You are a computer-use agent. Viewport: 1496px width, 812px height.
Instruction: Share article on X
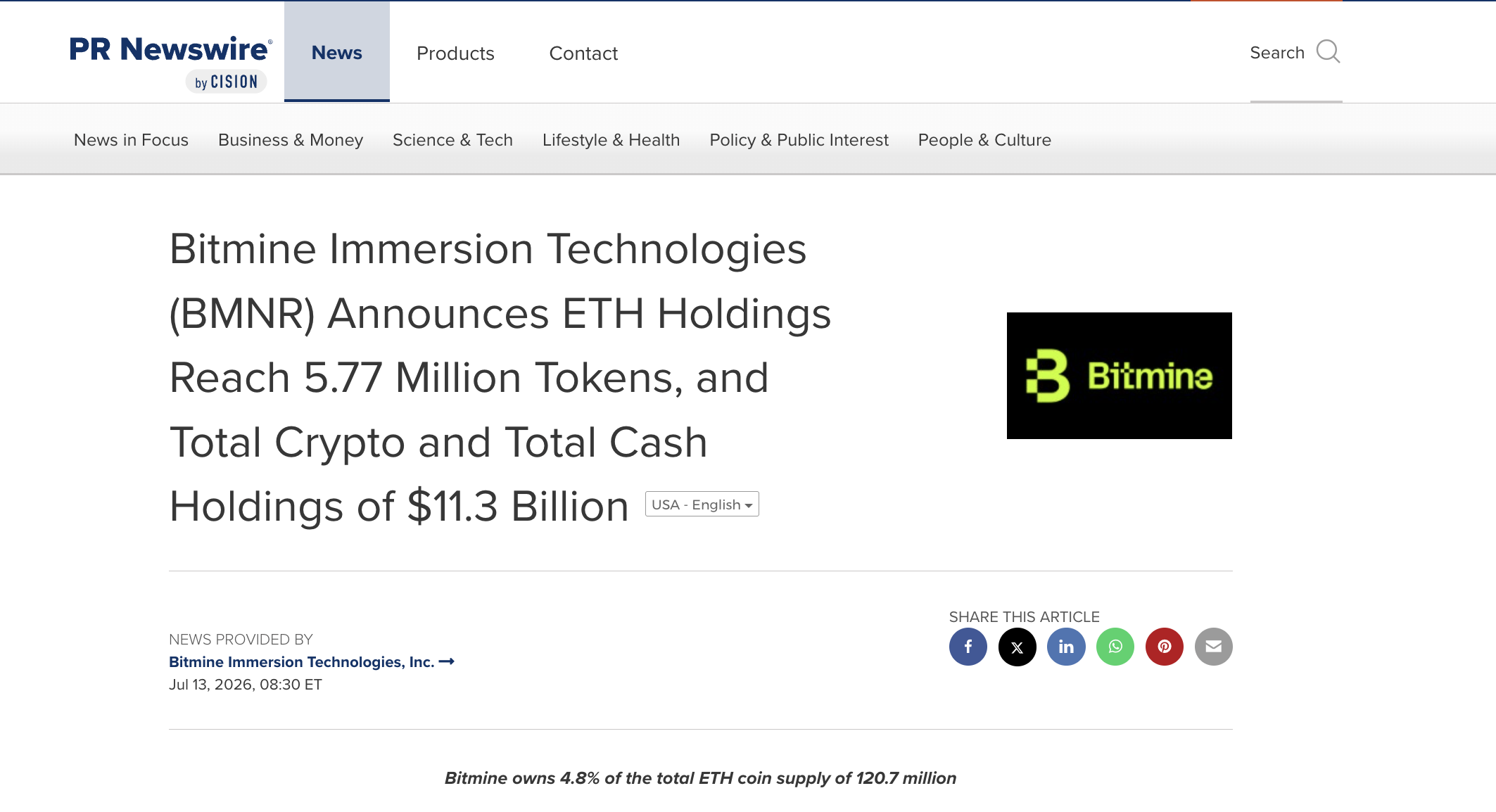[1018, 647]
